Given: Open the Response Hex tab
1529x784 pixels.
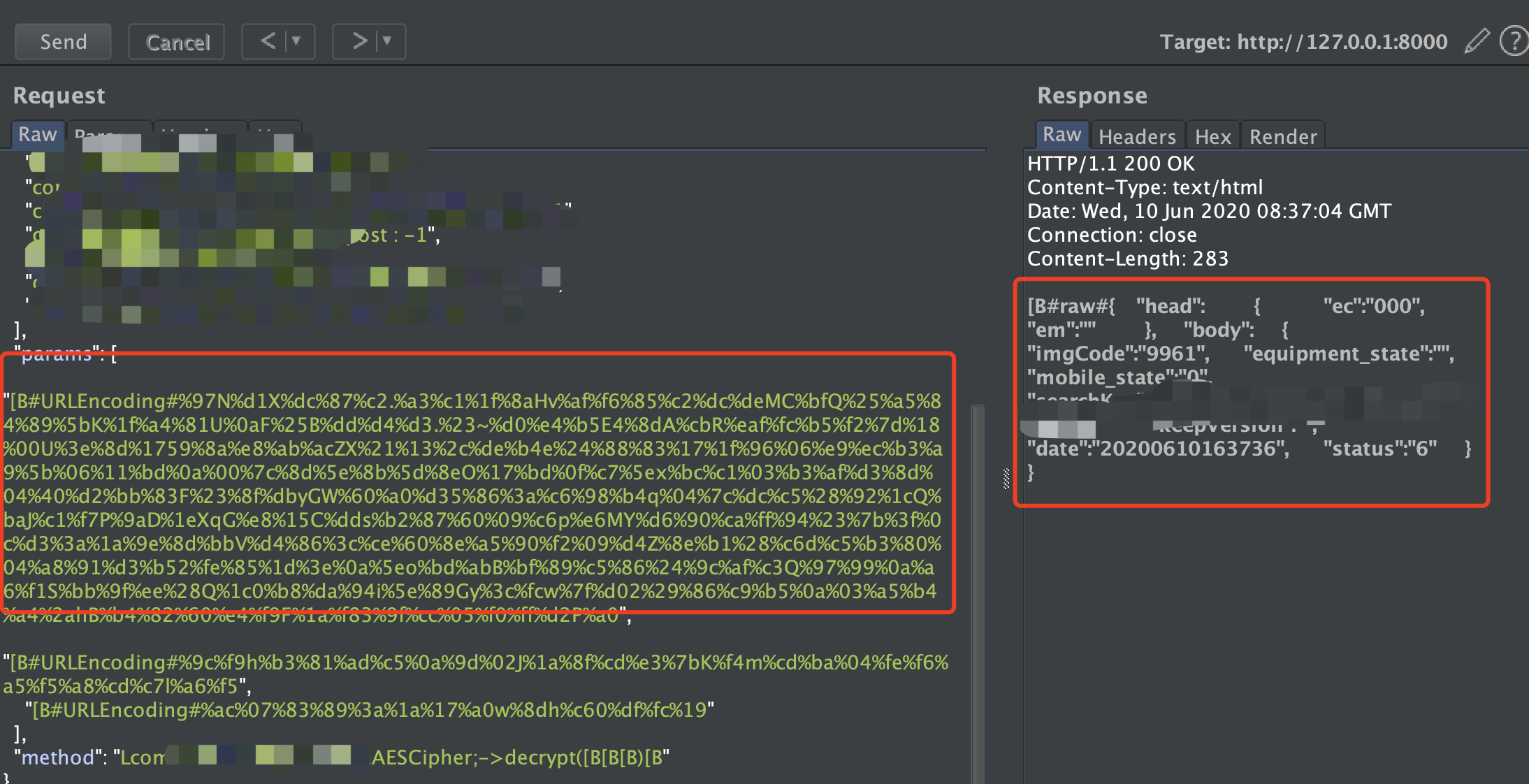Looking at the screenshot, I should (x=1212, y=136).
